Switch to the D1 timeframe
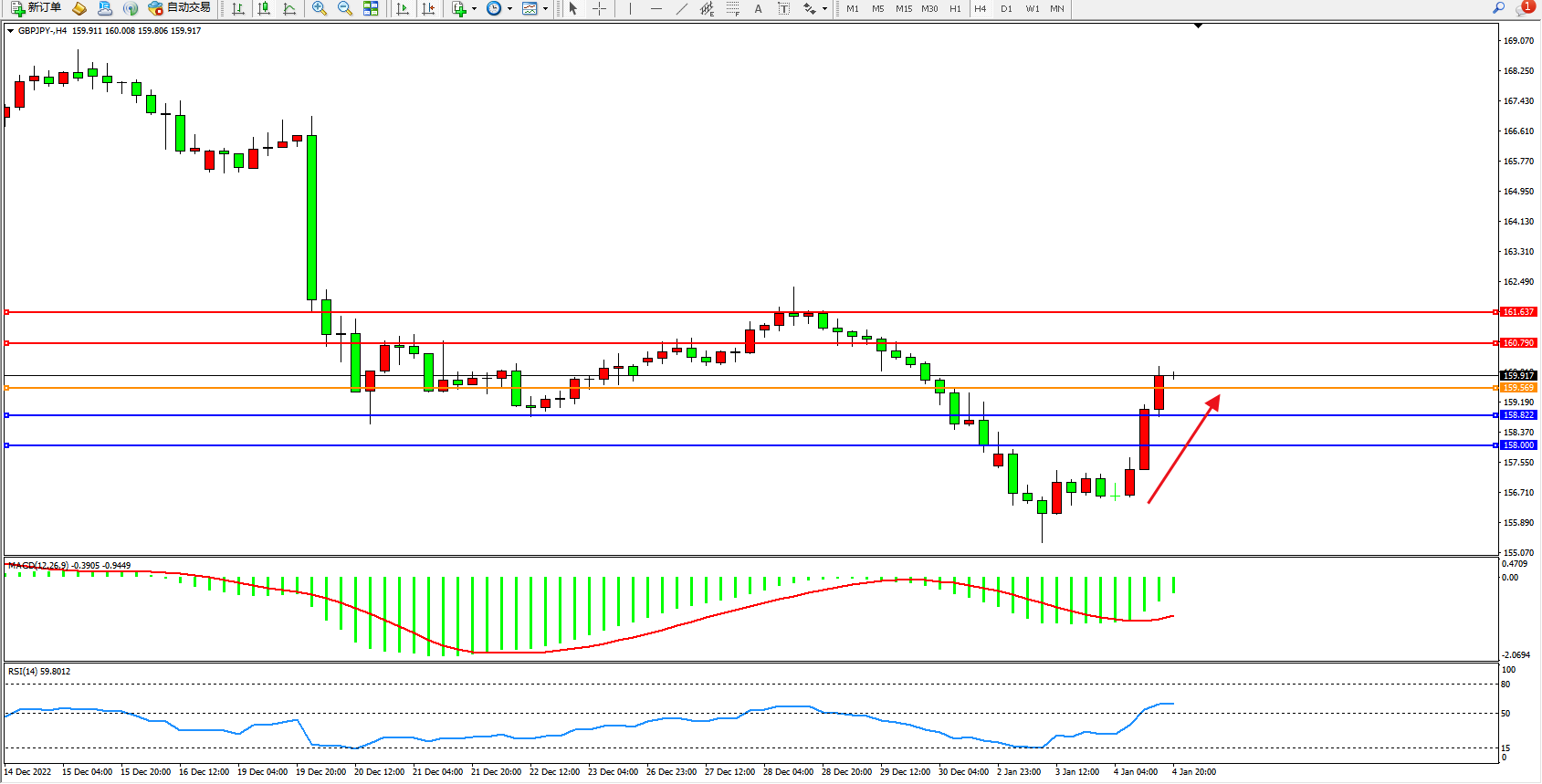The image size is (1542, 784). click(1006, 8)
